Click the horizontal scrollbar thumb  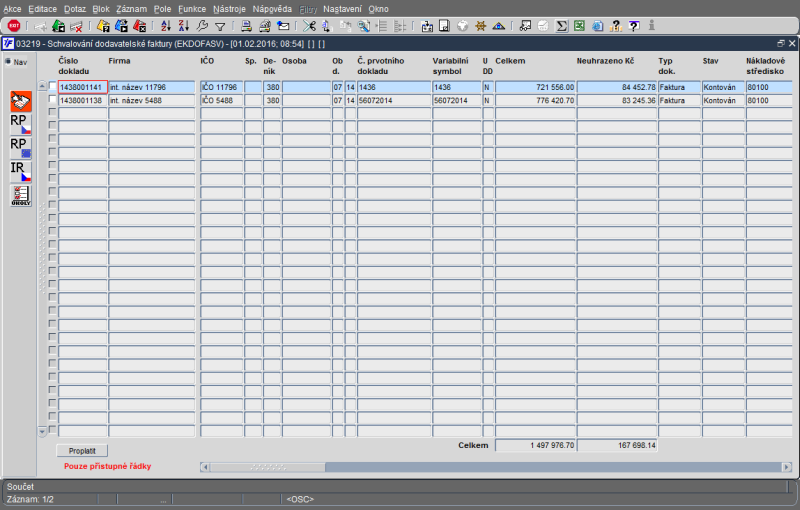(268, 467)
